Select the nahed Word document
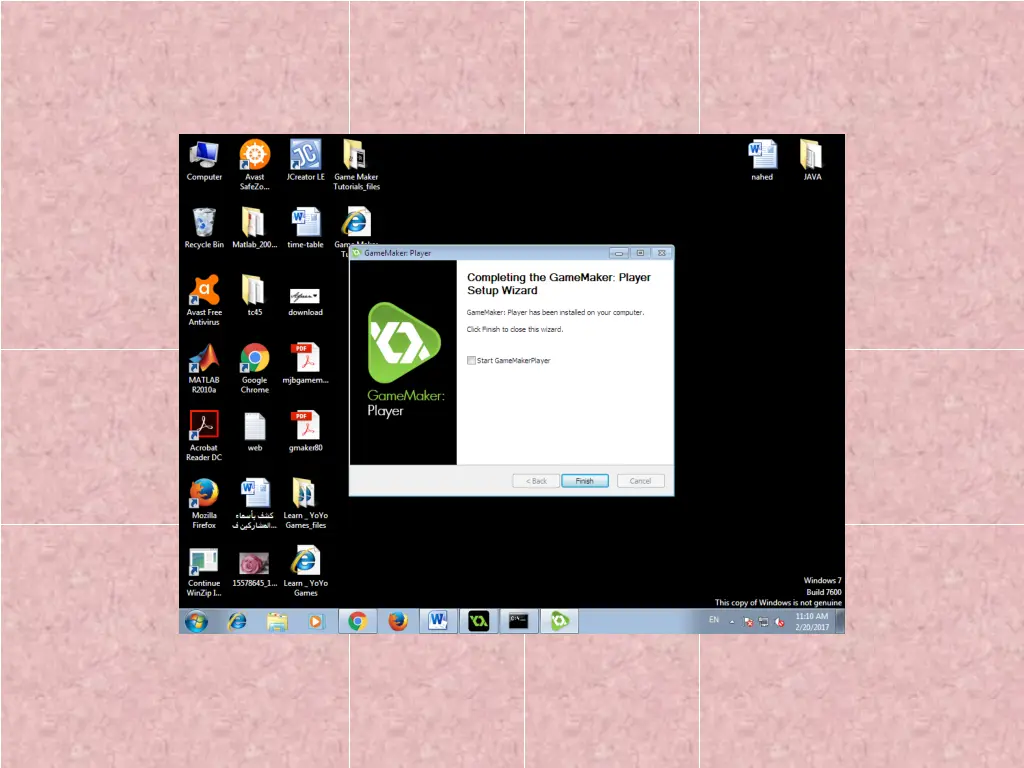The width and height of the screenshot is (1024, 768). [x=762, y=156]
